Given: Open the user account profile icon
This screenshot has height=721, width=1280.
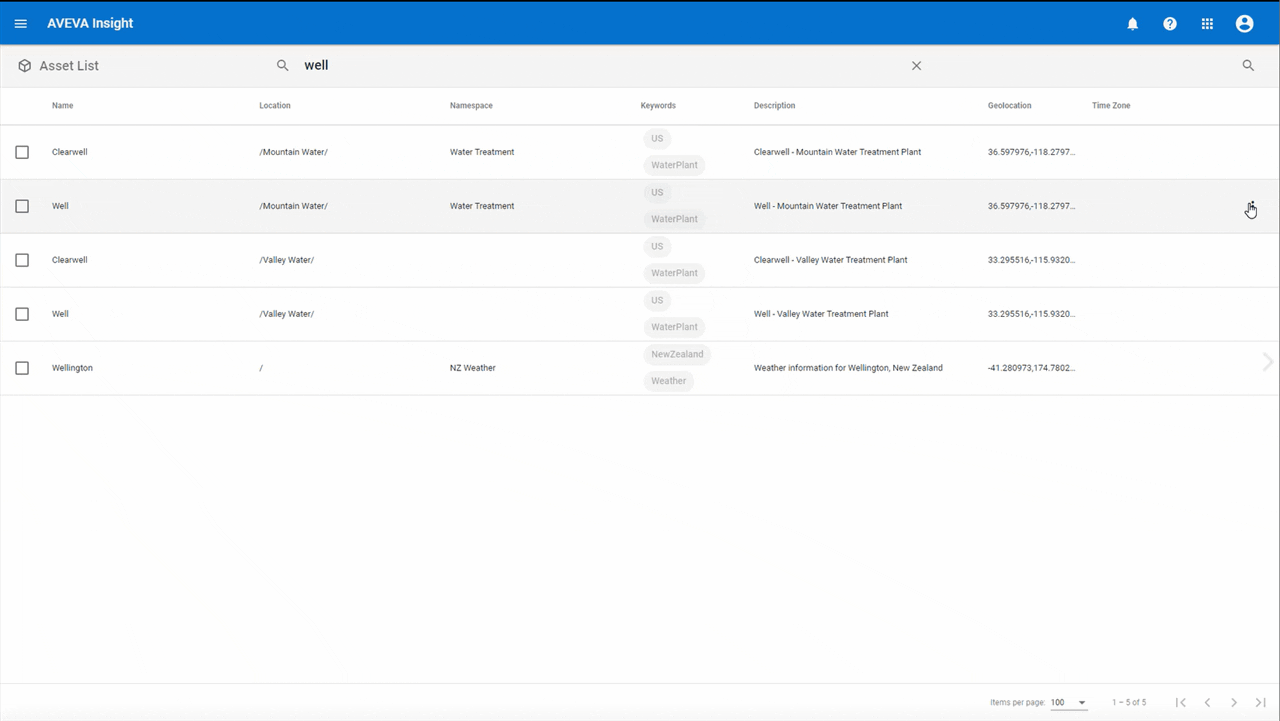Looking at the screenshot, I should click(1244, 23).
